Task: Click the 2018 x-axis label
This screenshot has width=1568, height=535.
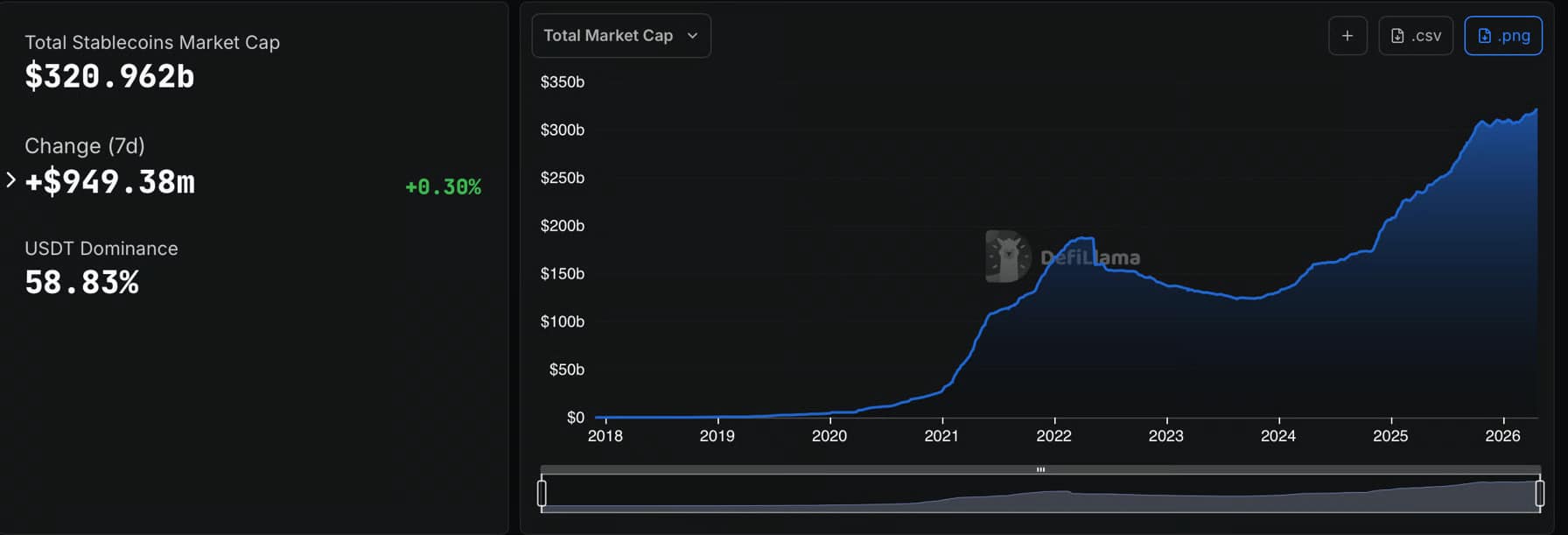Action: click(x=605, y=436)
